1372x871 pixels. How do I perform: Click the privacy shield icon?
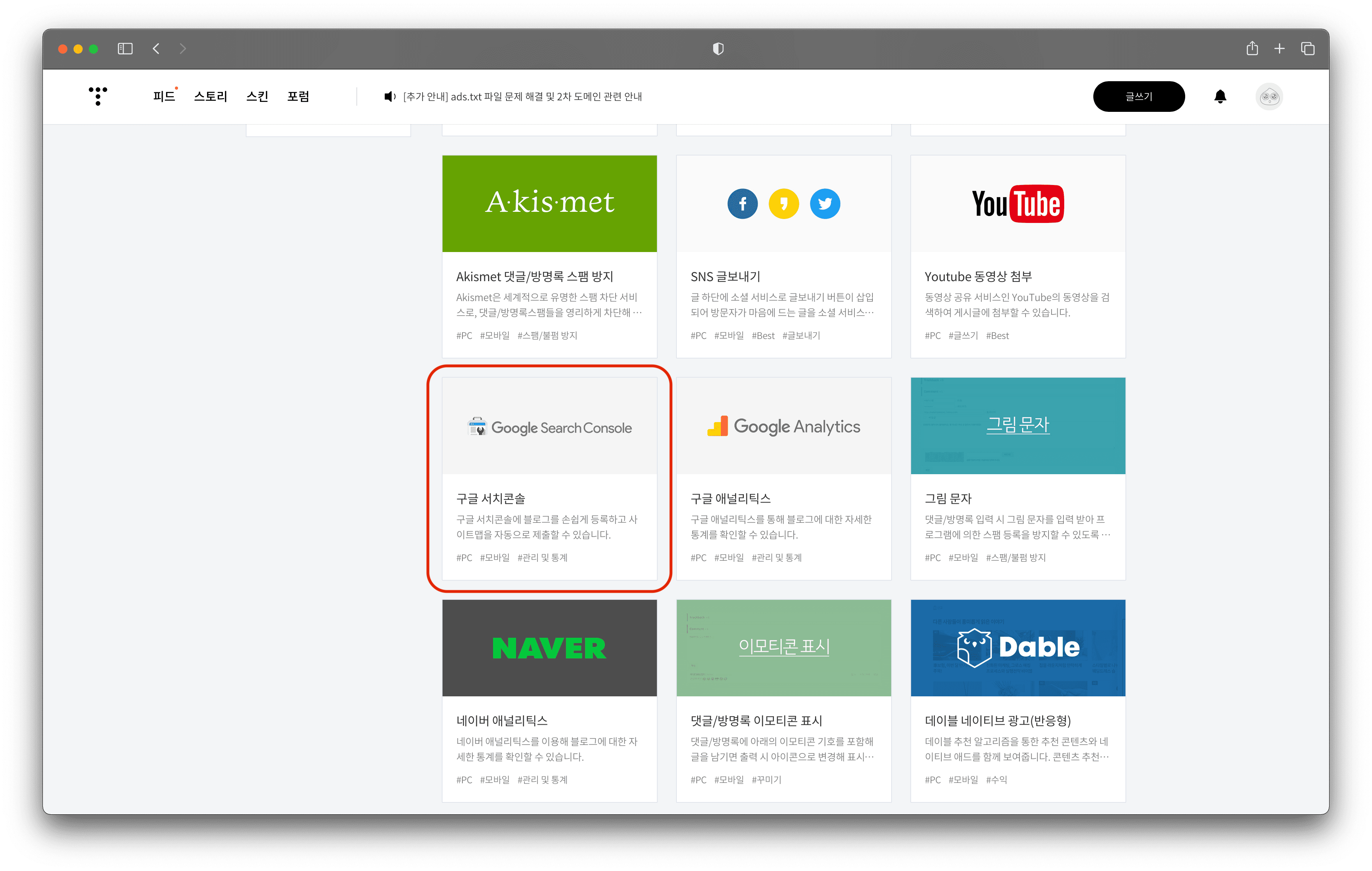718,48
